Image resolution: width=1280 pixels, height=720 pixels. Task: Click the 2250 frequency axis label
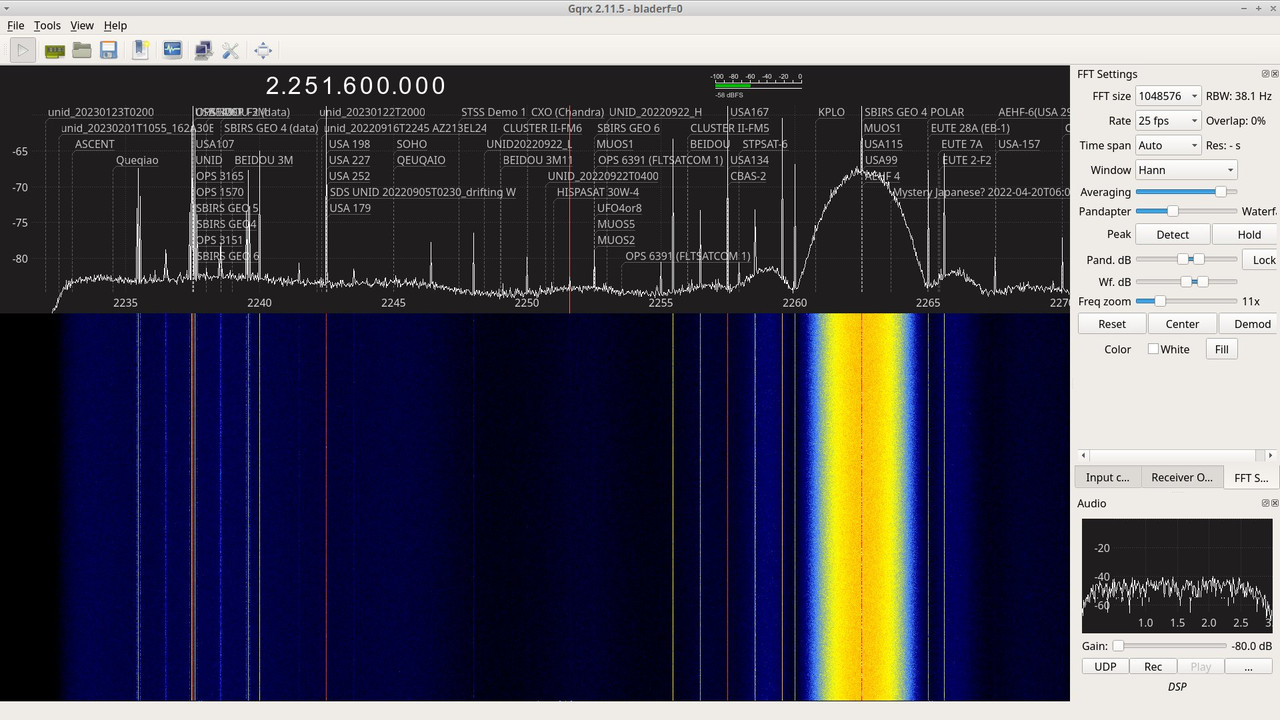tap(527, 302)
